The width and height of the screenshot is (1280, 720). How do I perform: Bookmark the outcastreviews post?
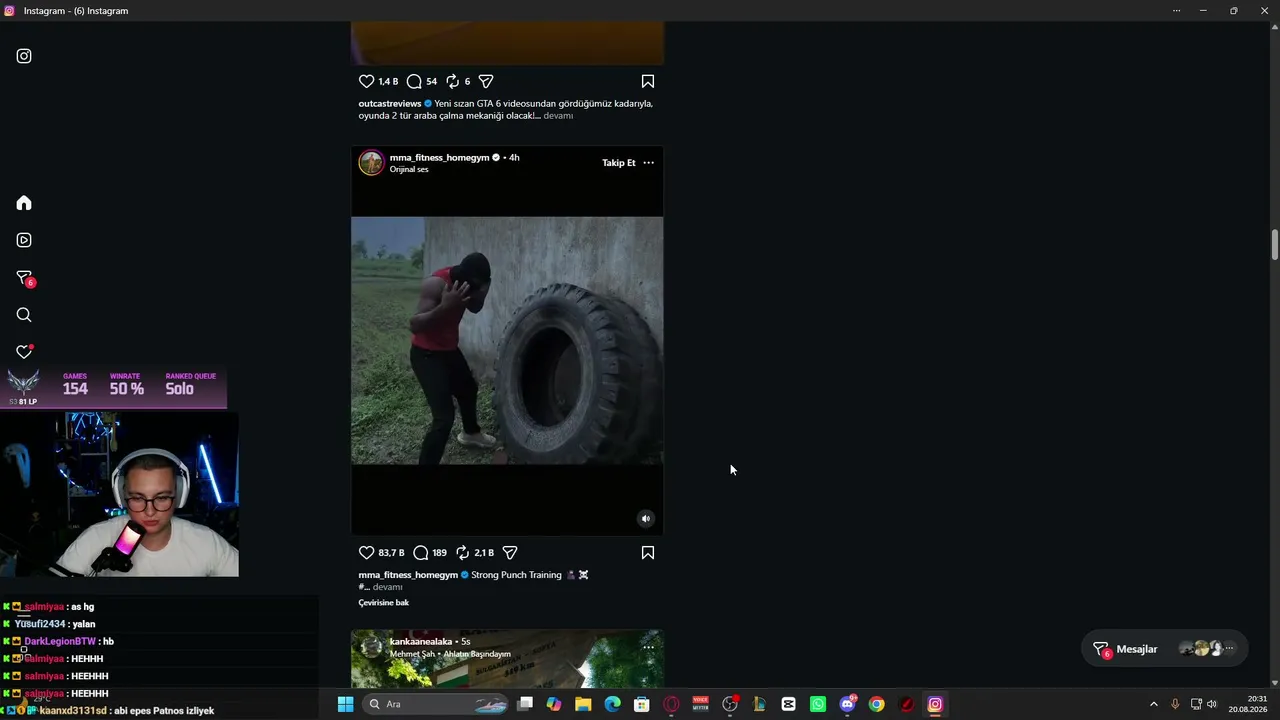[648, 81]
